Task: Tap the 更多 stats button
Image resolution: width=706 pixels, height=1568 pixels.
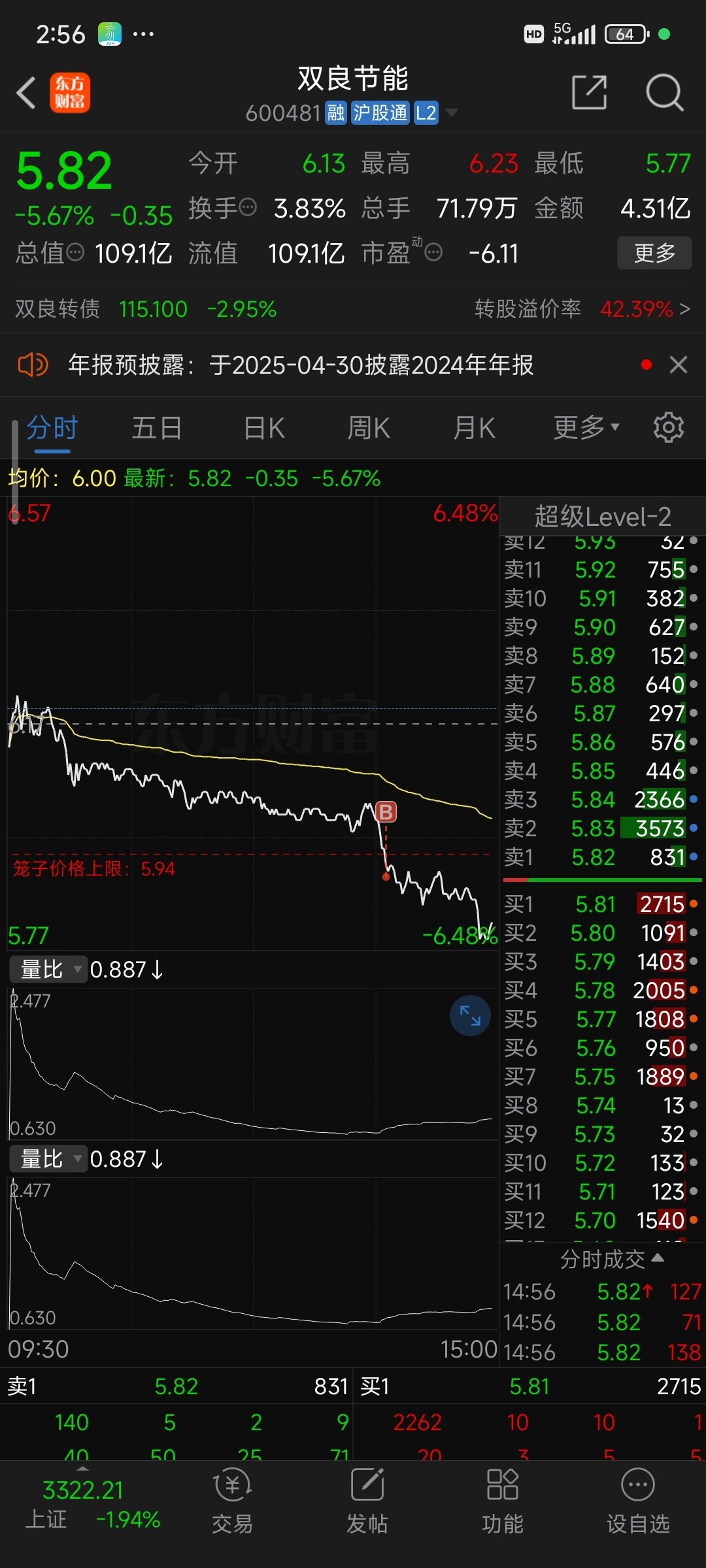Action: [x=654, y=253]
